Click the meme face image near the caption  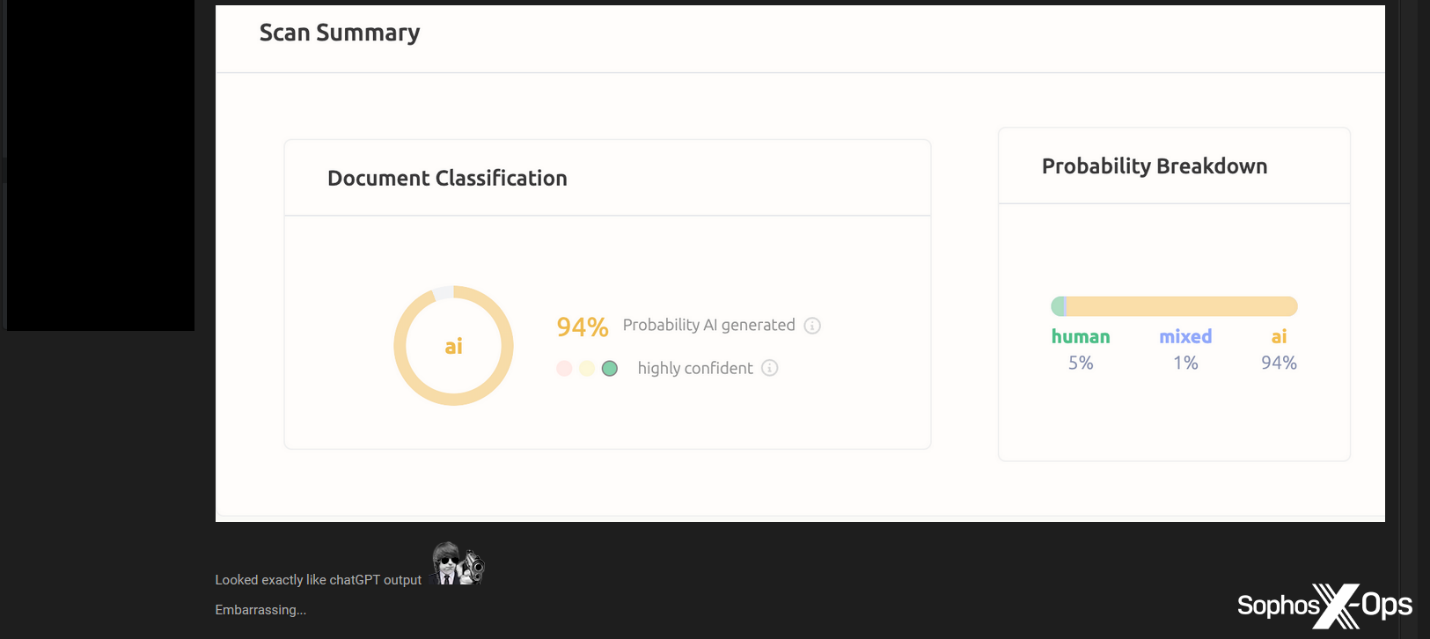[457, 563]
